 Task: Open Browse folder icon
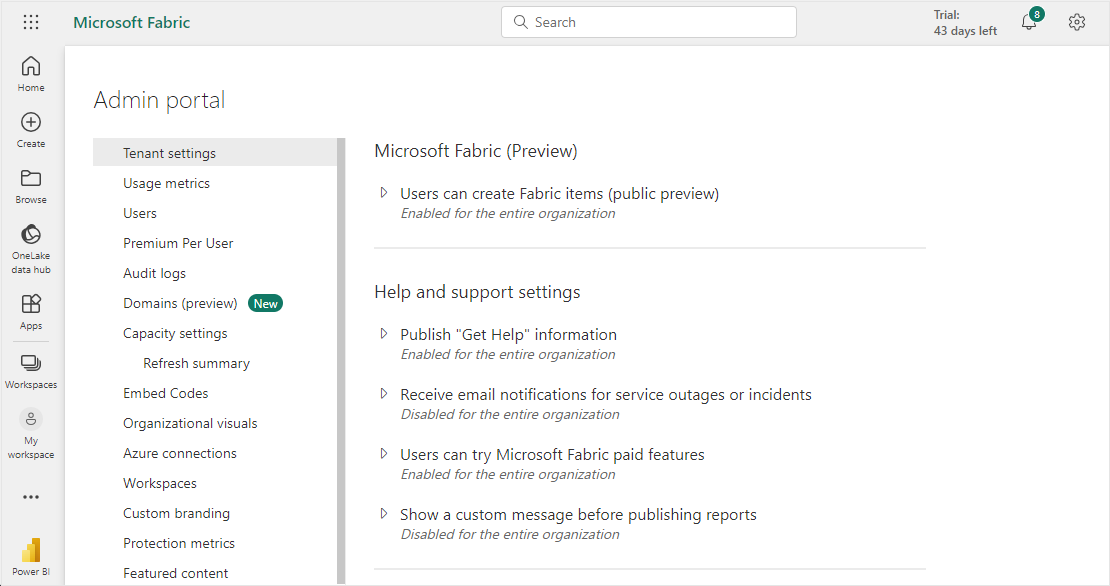click(31, 185)
